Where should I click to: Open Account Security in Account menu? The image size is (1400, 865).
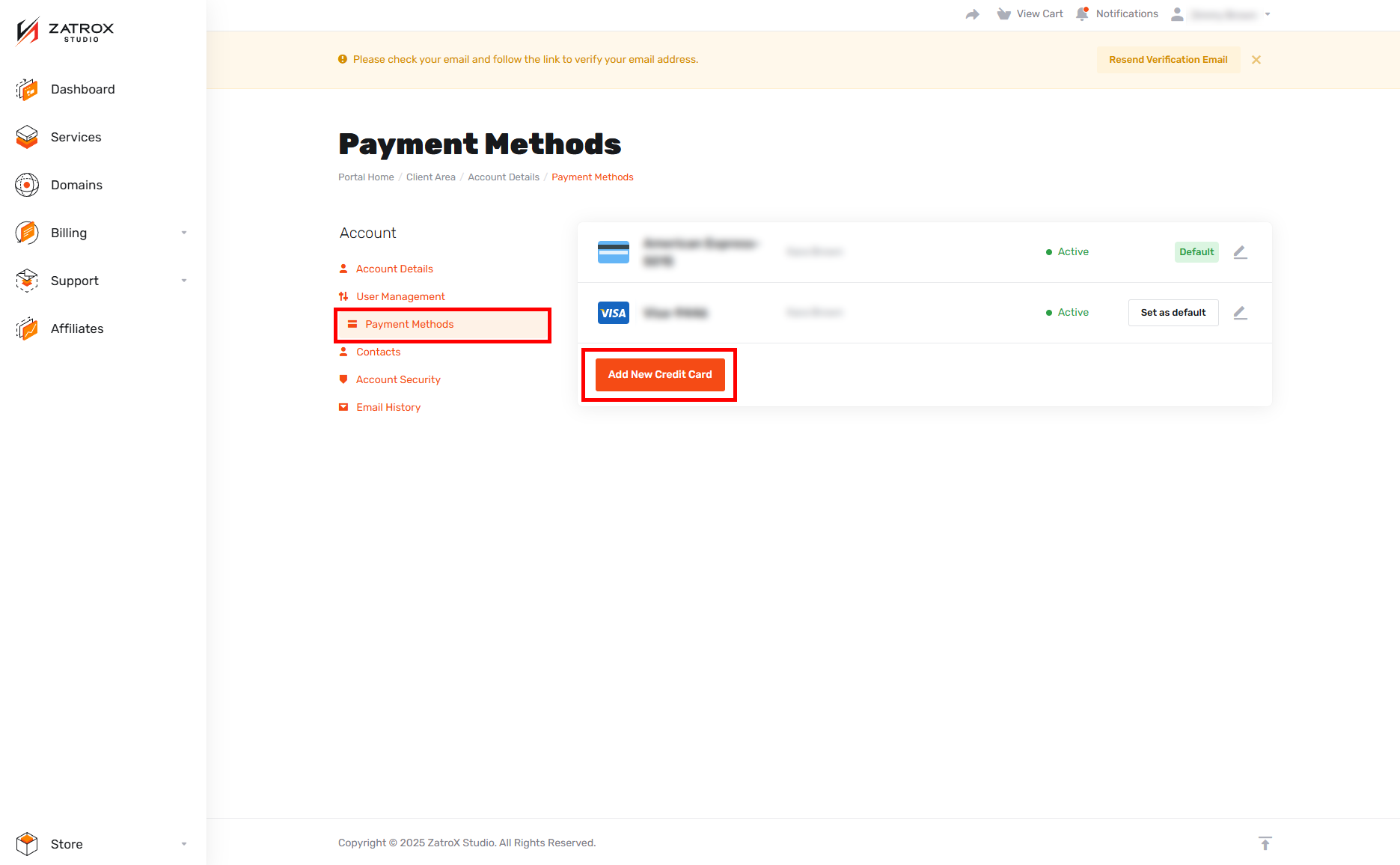coord(398,379)
